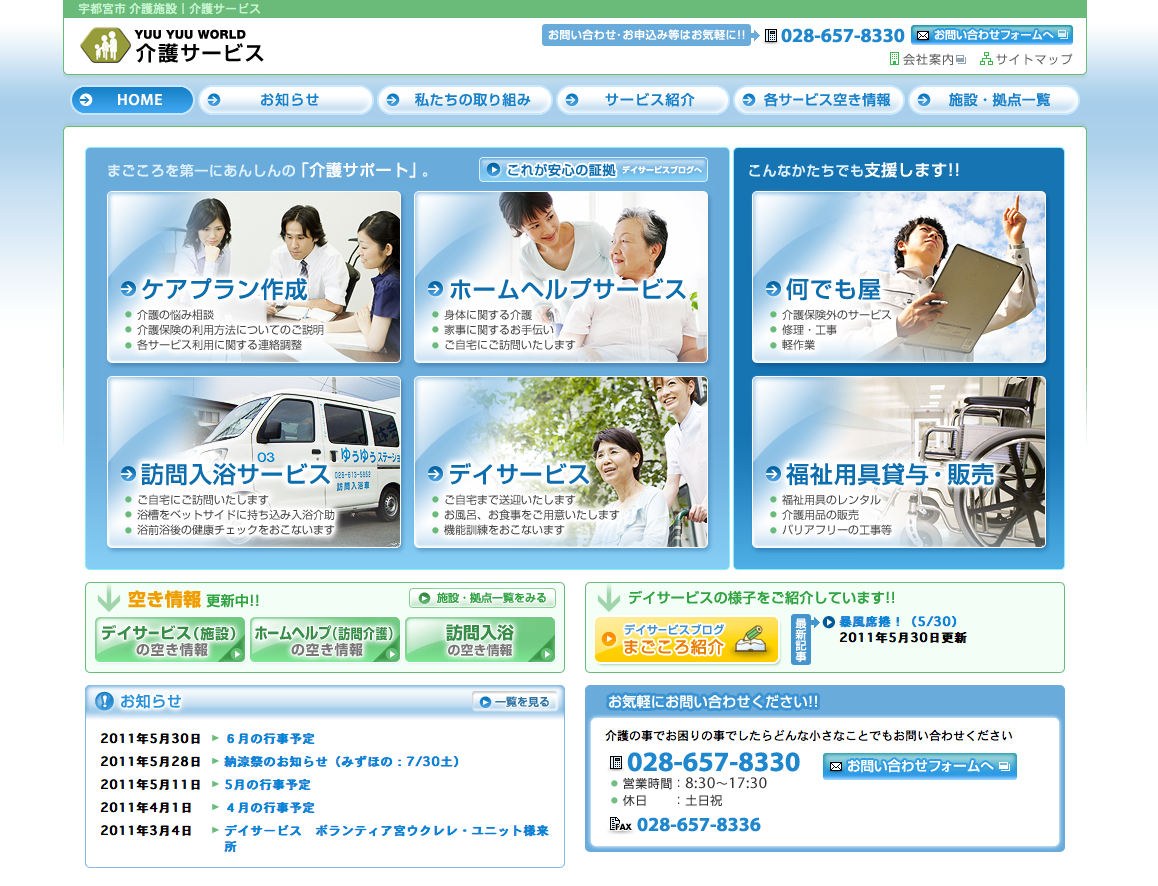Click the building icon next to 会社案内

click(x=894, y=59)
